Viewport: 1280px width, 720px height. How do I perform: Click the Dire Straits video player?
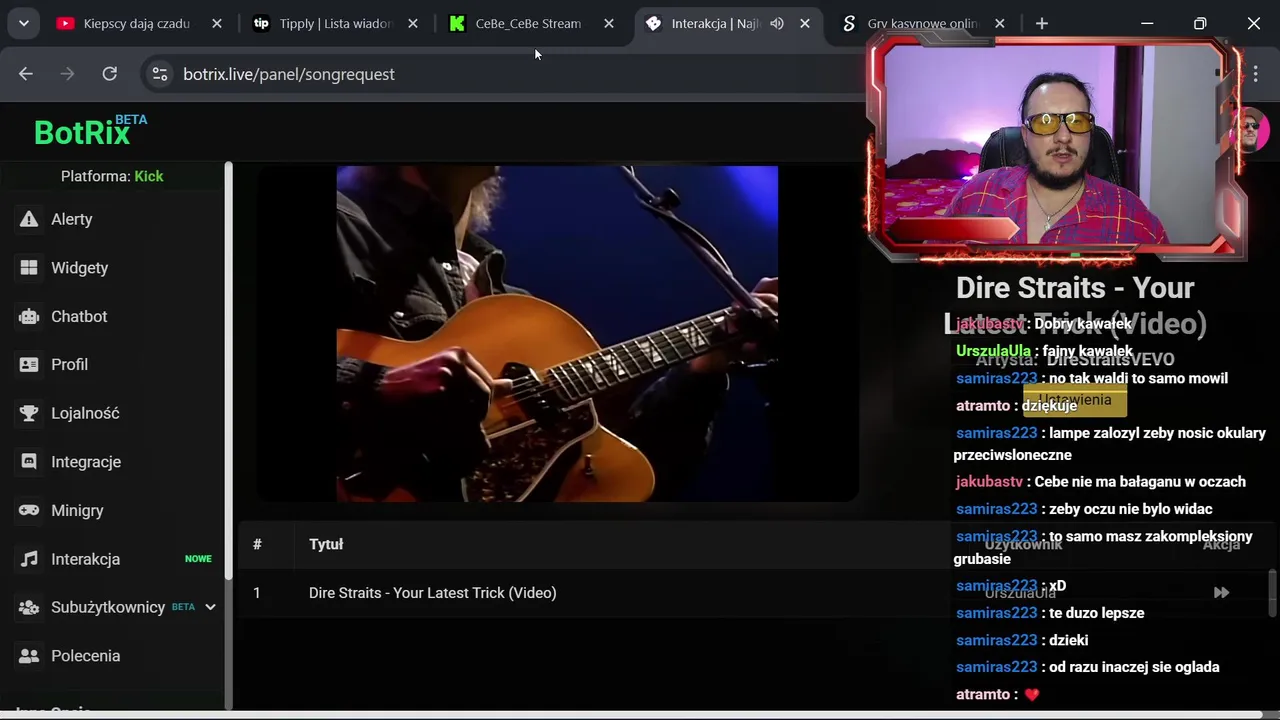coord(557,334)
